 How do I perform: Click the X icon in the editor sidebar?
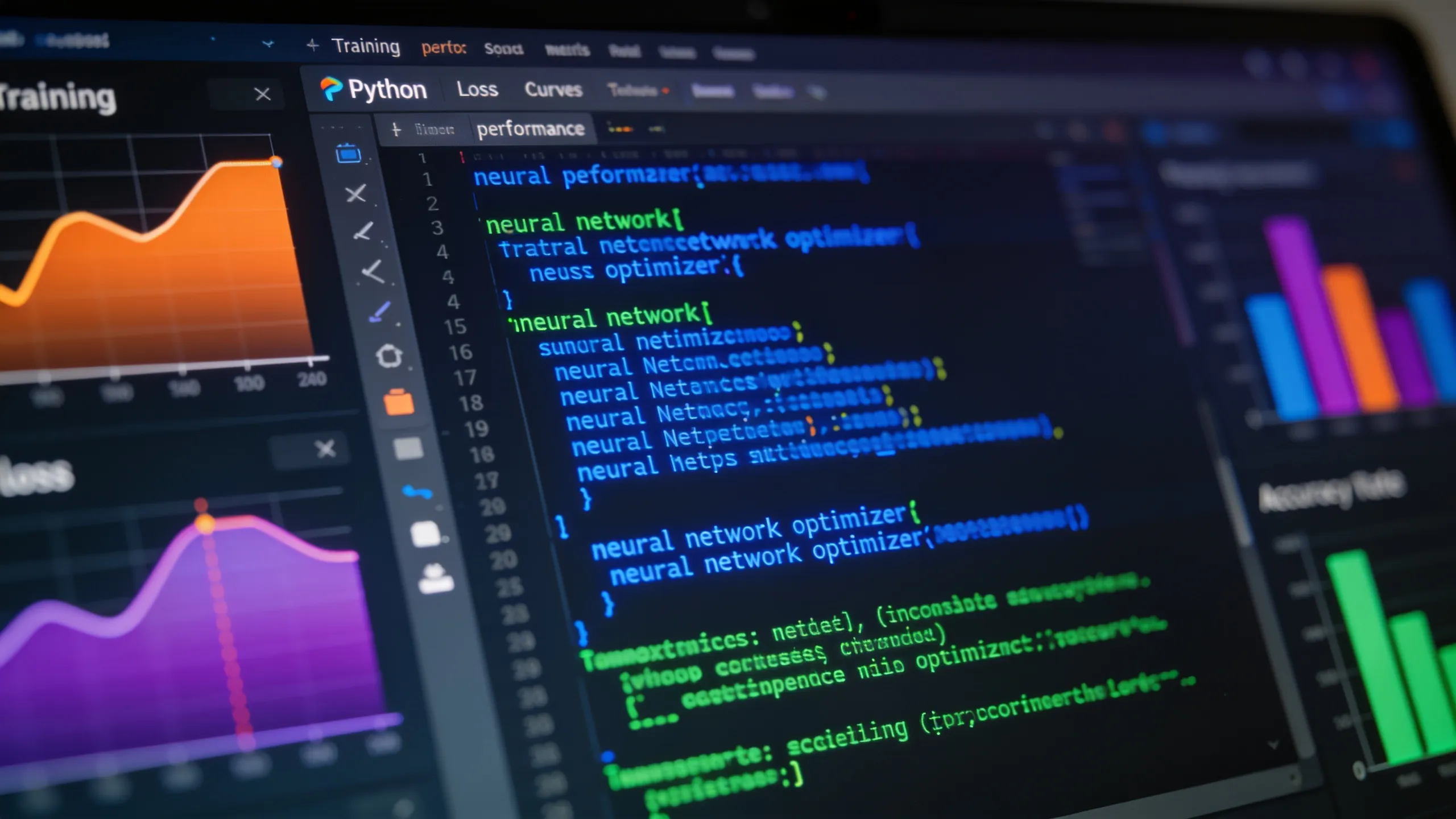pos(356,194)
